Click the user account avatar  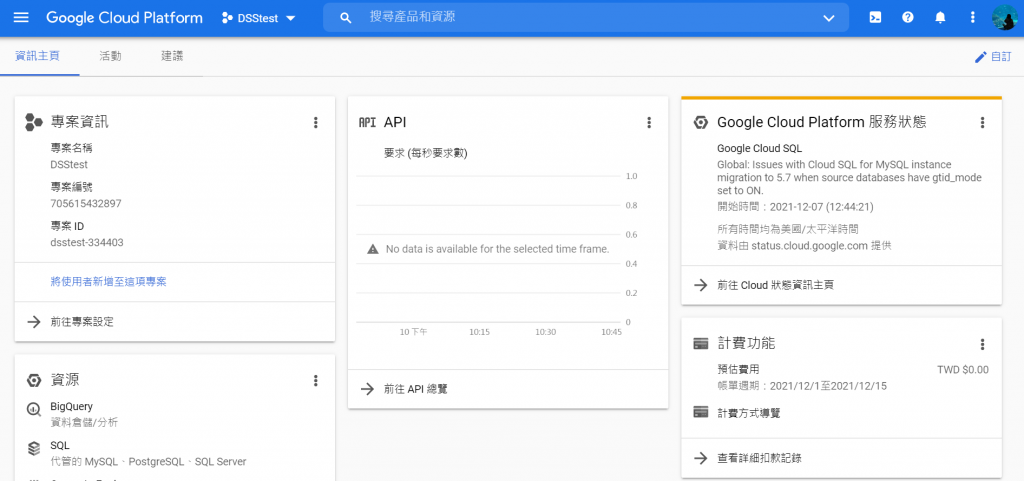(1005, 18)
